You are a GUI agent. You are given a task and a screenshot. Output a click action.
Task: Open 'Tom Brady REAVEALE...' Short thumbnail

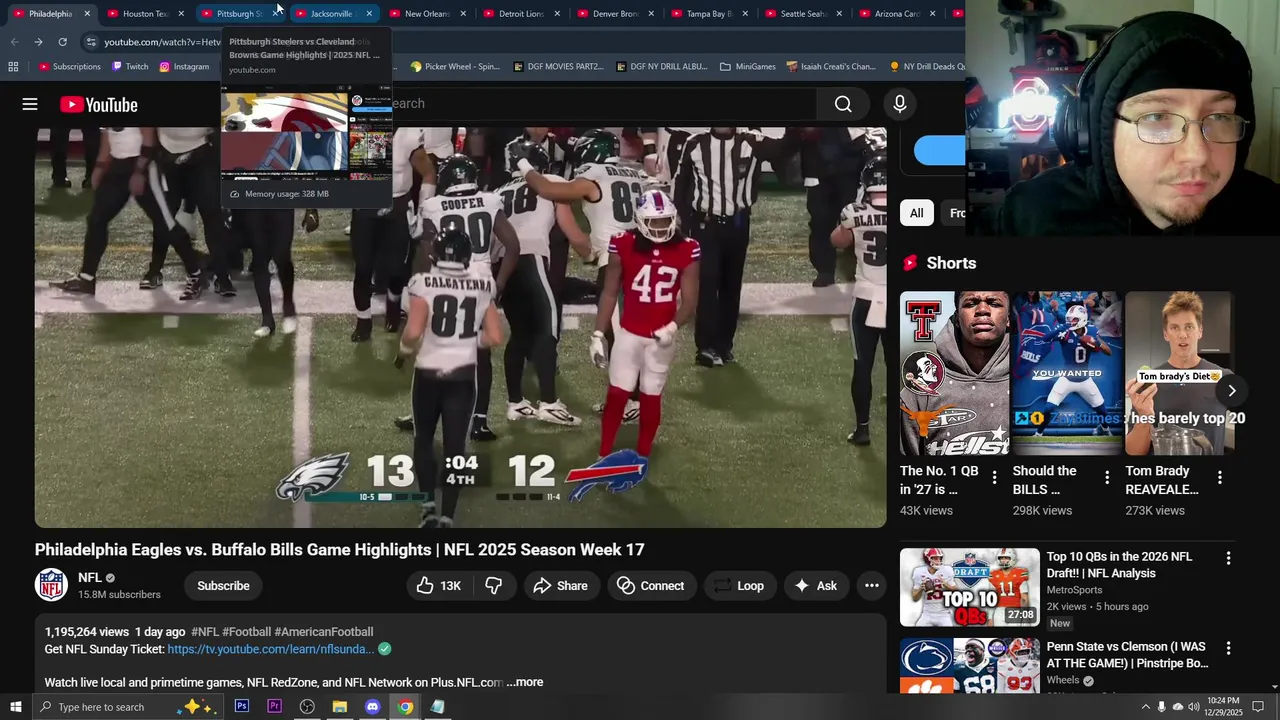point(1180,373)
